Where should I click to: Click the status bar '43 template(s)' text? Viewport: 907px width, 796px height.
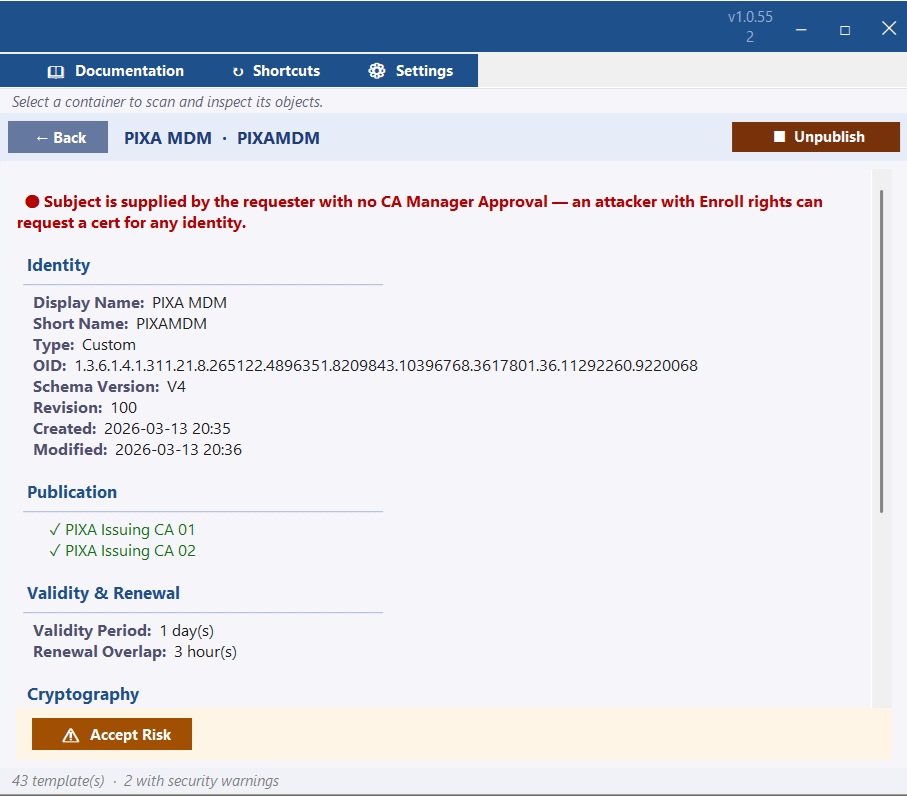pos(58,780)
